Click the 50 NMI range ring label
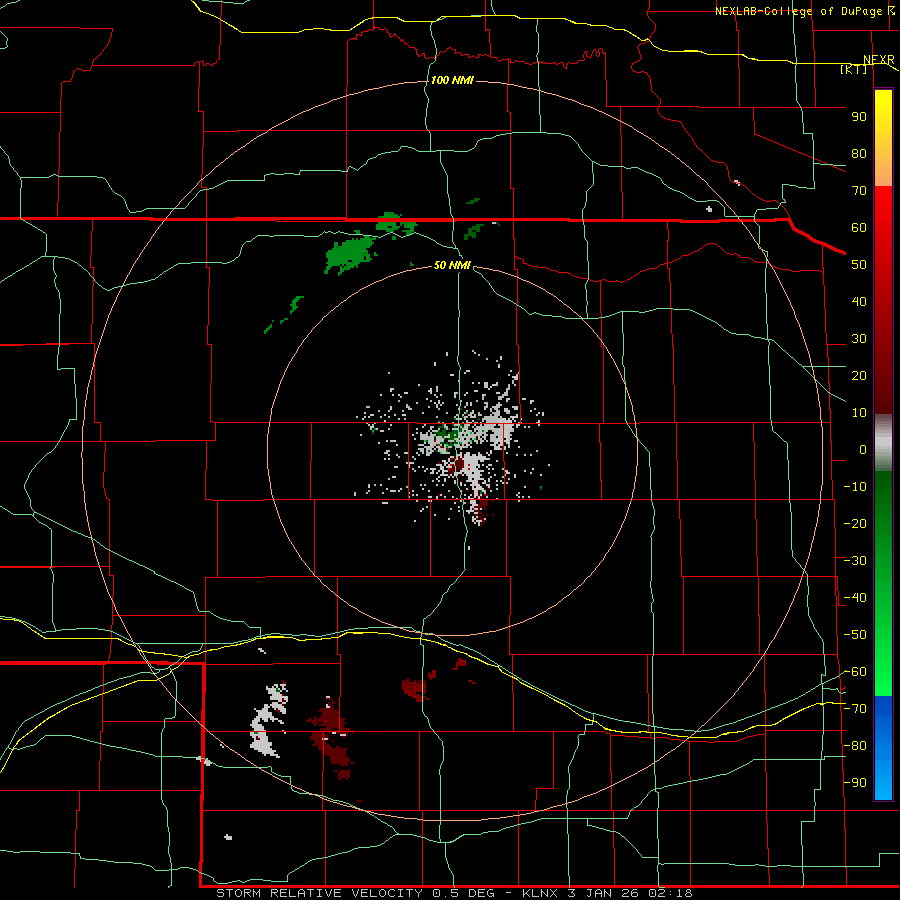Screen dimensions: 900x900 [x=452, y=265]
